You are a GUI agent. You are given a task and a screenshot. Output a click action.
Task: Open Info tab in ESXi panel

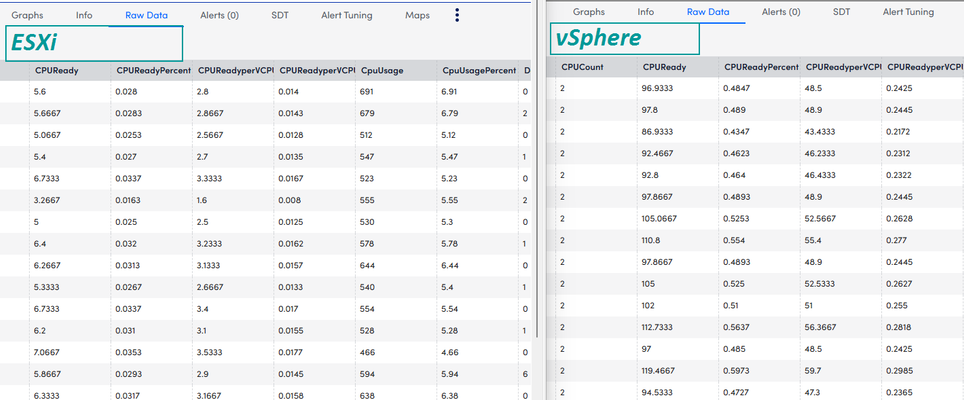click(84, 15)
